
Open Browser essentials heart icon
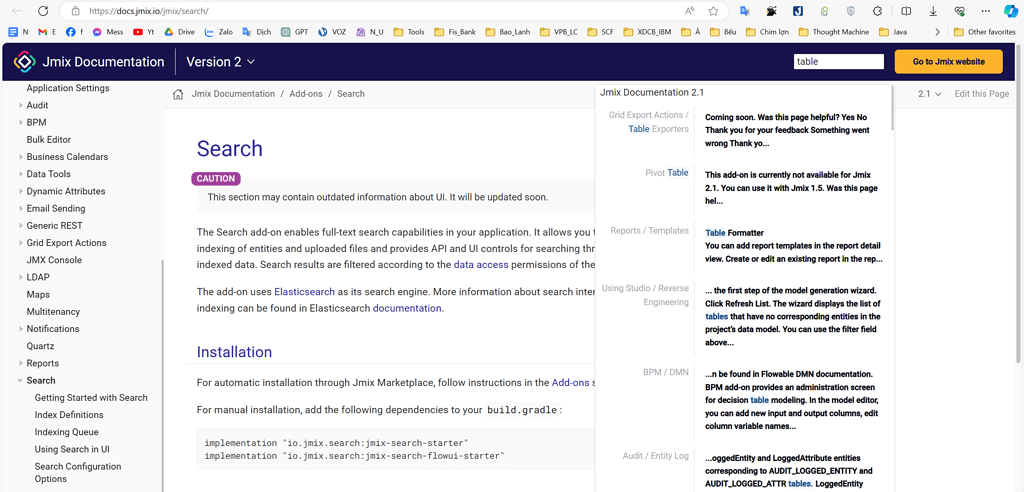click(x=960, y=11)
